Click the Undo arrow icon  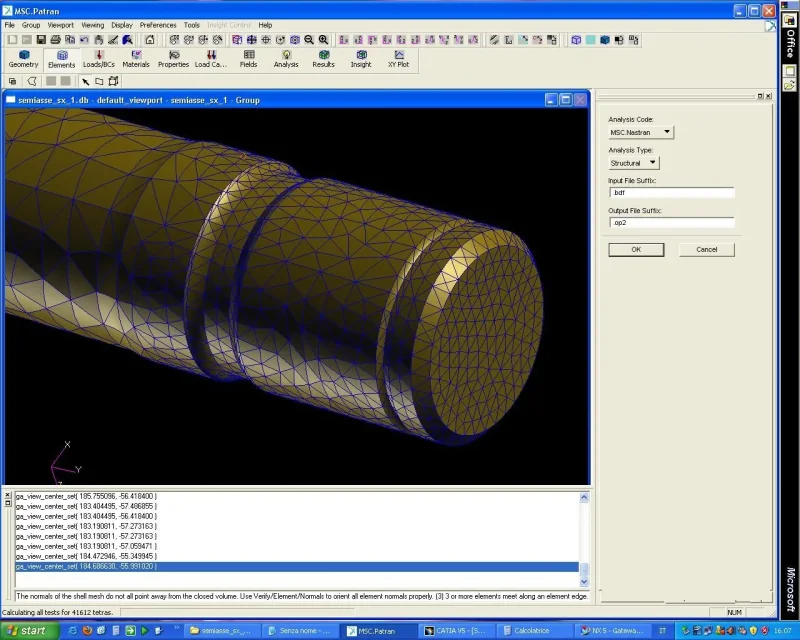84,40
